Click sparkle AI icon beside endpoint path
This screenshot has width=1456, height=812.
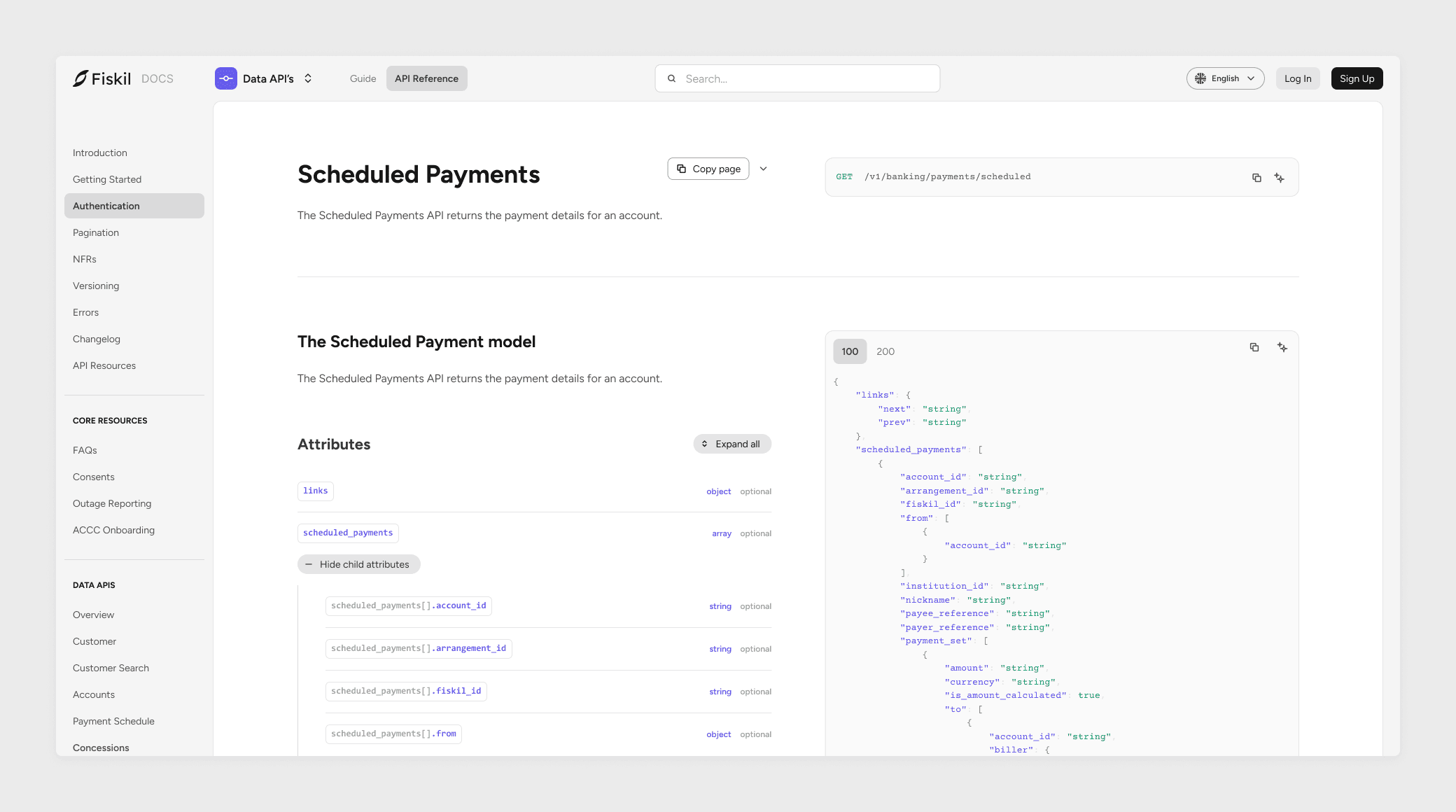1279,178
